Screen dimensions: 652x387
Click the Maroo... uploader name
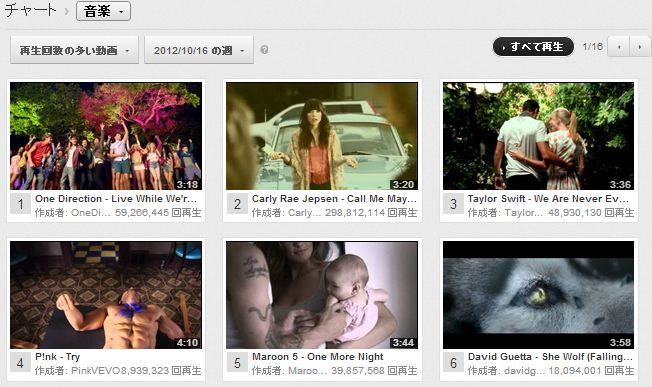pyautogui.click(x=307, y=371)
